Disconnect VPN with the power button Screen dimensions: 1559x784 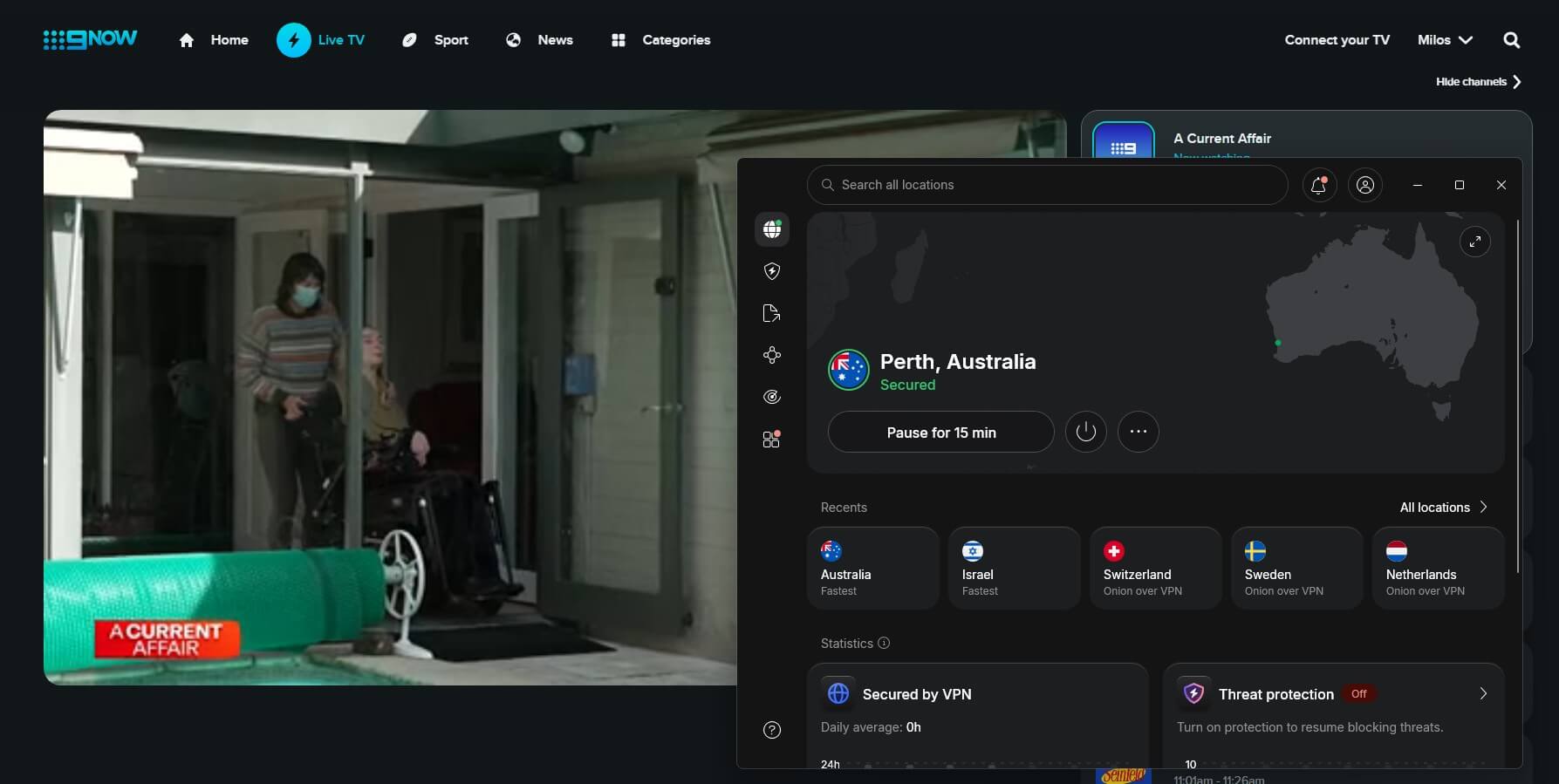1086,432
